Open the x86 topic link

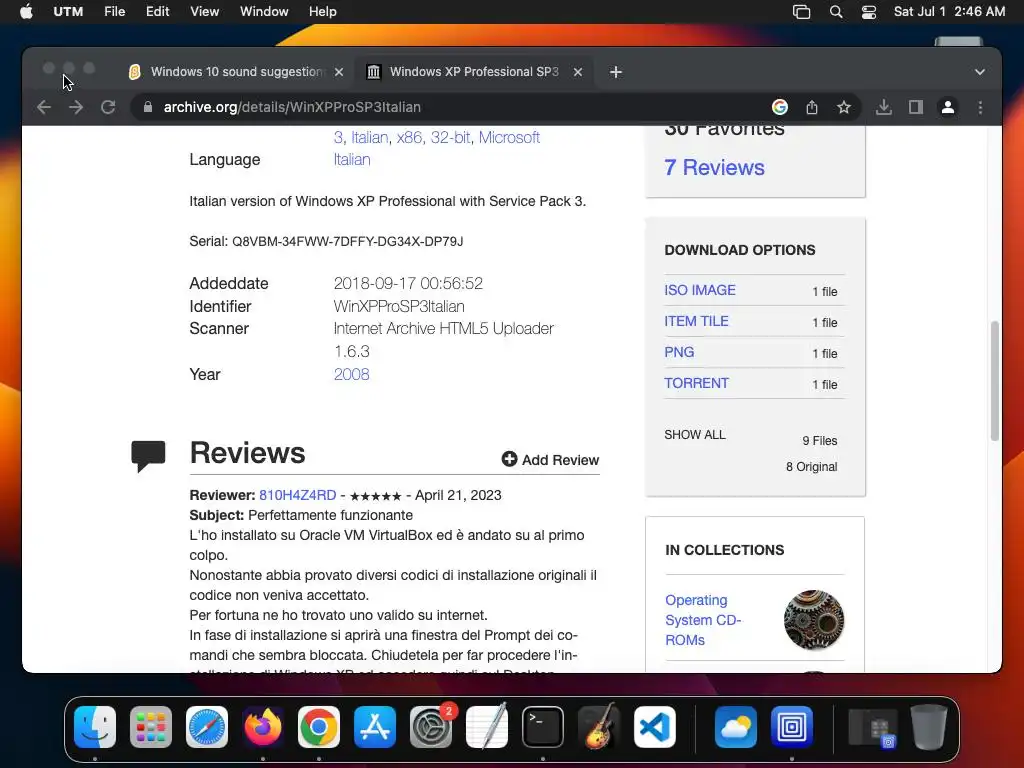coord(409,137)
